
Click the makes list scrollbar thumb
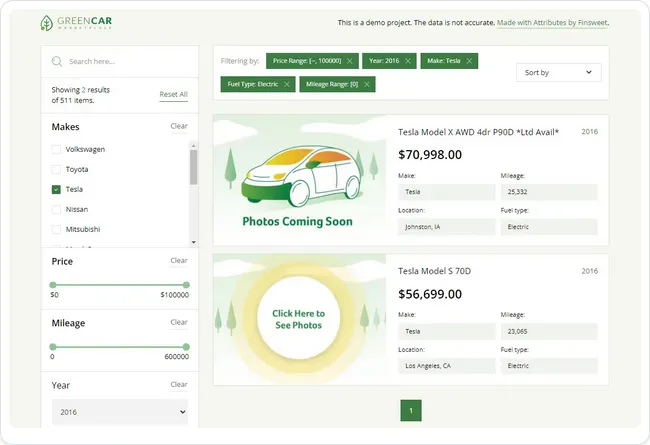coord(193,167)
